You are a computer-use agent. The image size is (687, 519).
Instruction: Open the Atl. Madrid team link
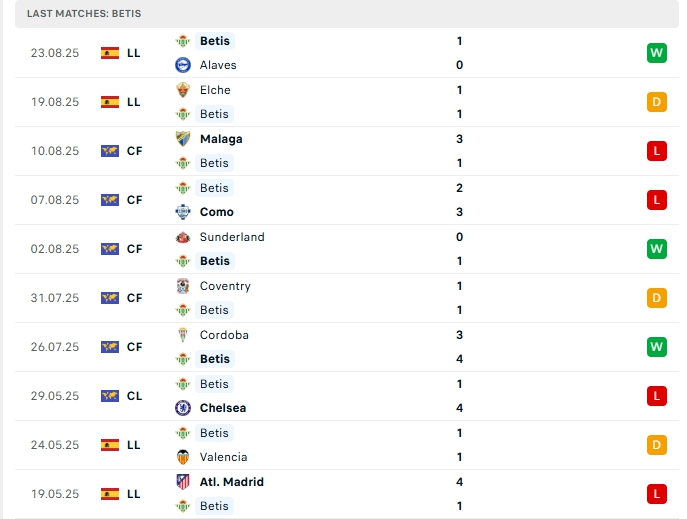click(232, 482)
